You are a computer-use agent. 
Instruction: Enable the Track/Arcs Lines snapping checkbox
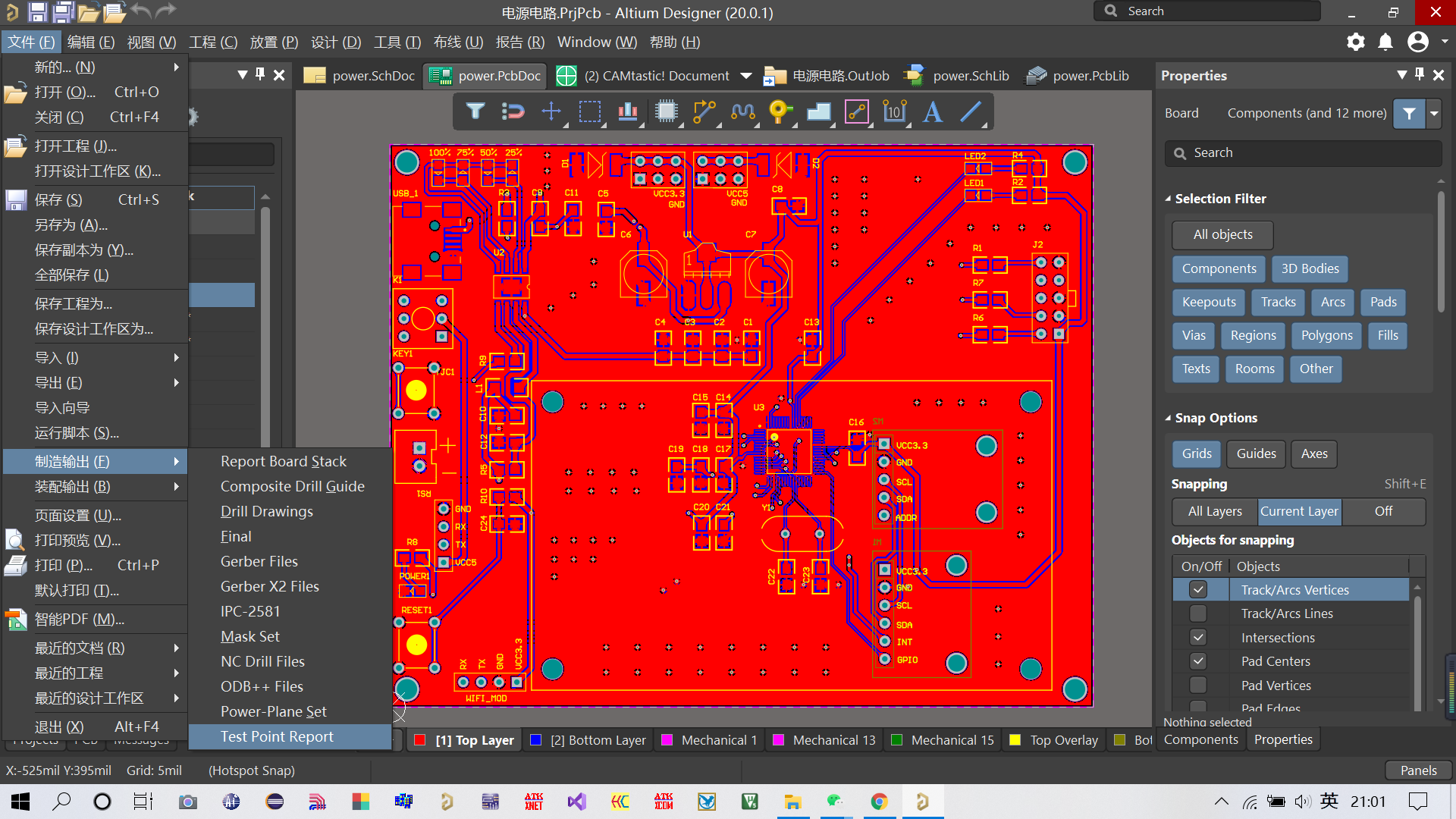click(1198, 613)
